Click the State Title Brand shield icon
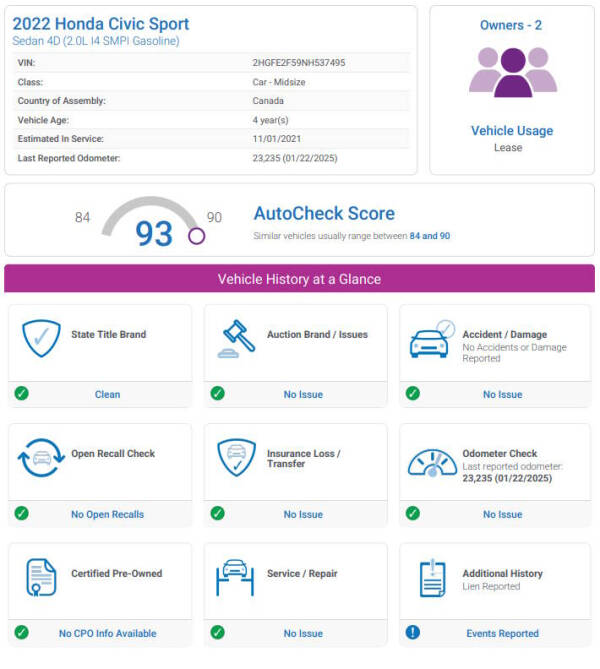The height and width of the screenshot is (669, 600). pos(41,338)
